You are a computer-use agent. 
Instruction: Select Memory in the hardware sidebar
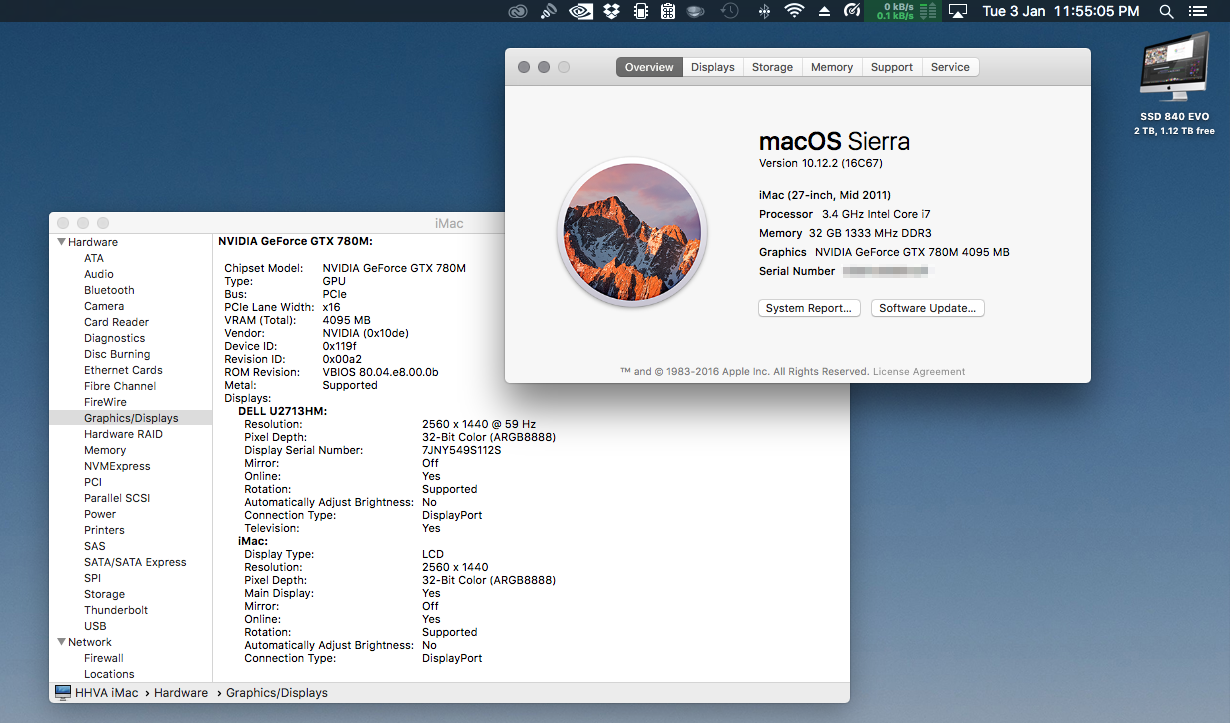(105, 450)
